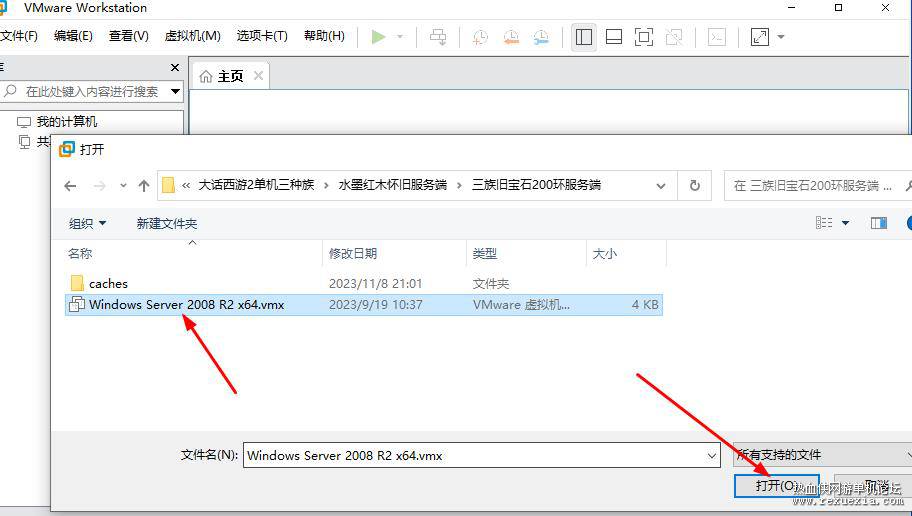Screen dimensions: 912x516
Task: Click the console view toolbar icon
Action: [717, 37]
